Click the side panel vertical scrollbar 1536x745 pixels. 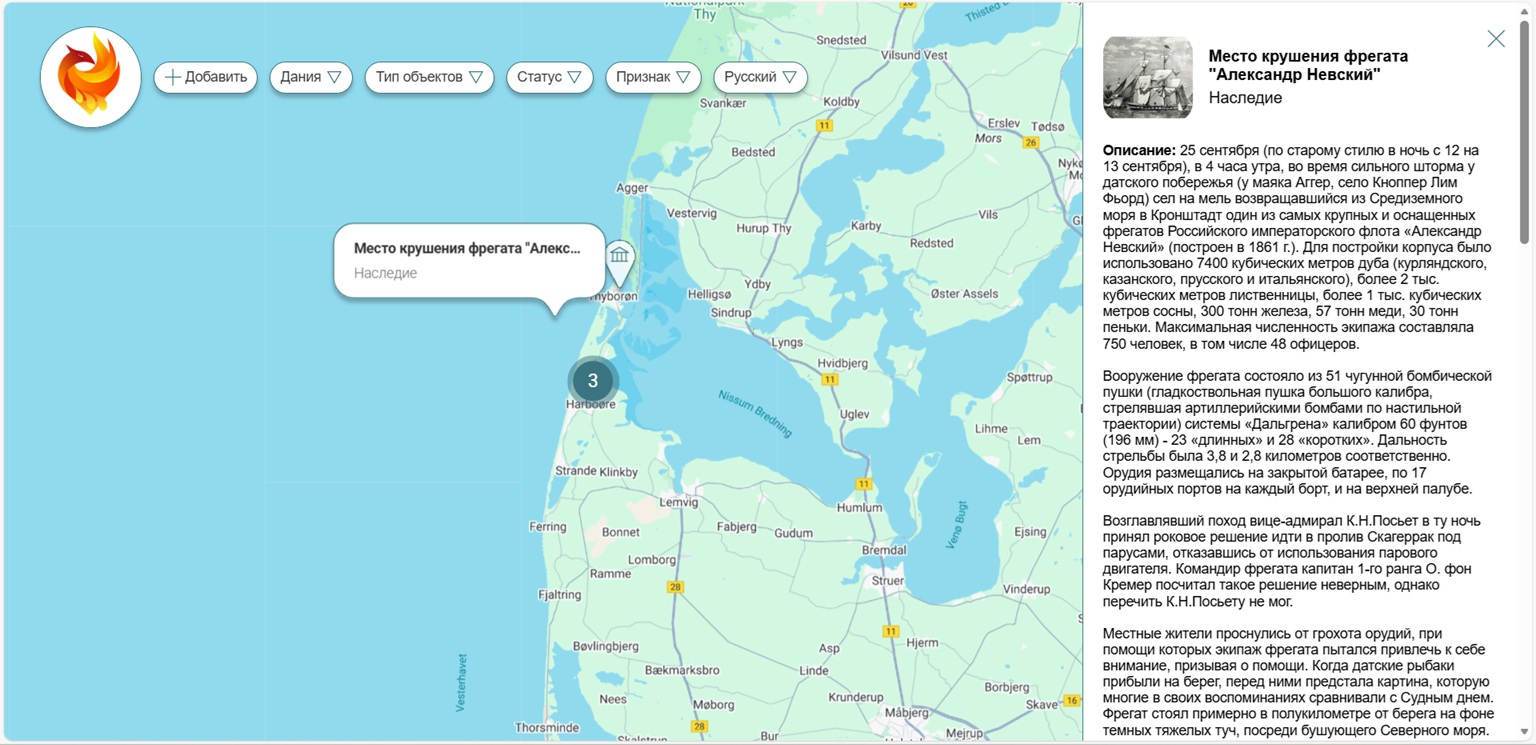tap(1524, 130)
